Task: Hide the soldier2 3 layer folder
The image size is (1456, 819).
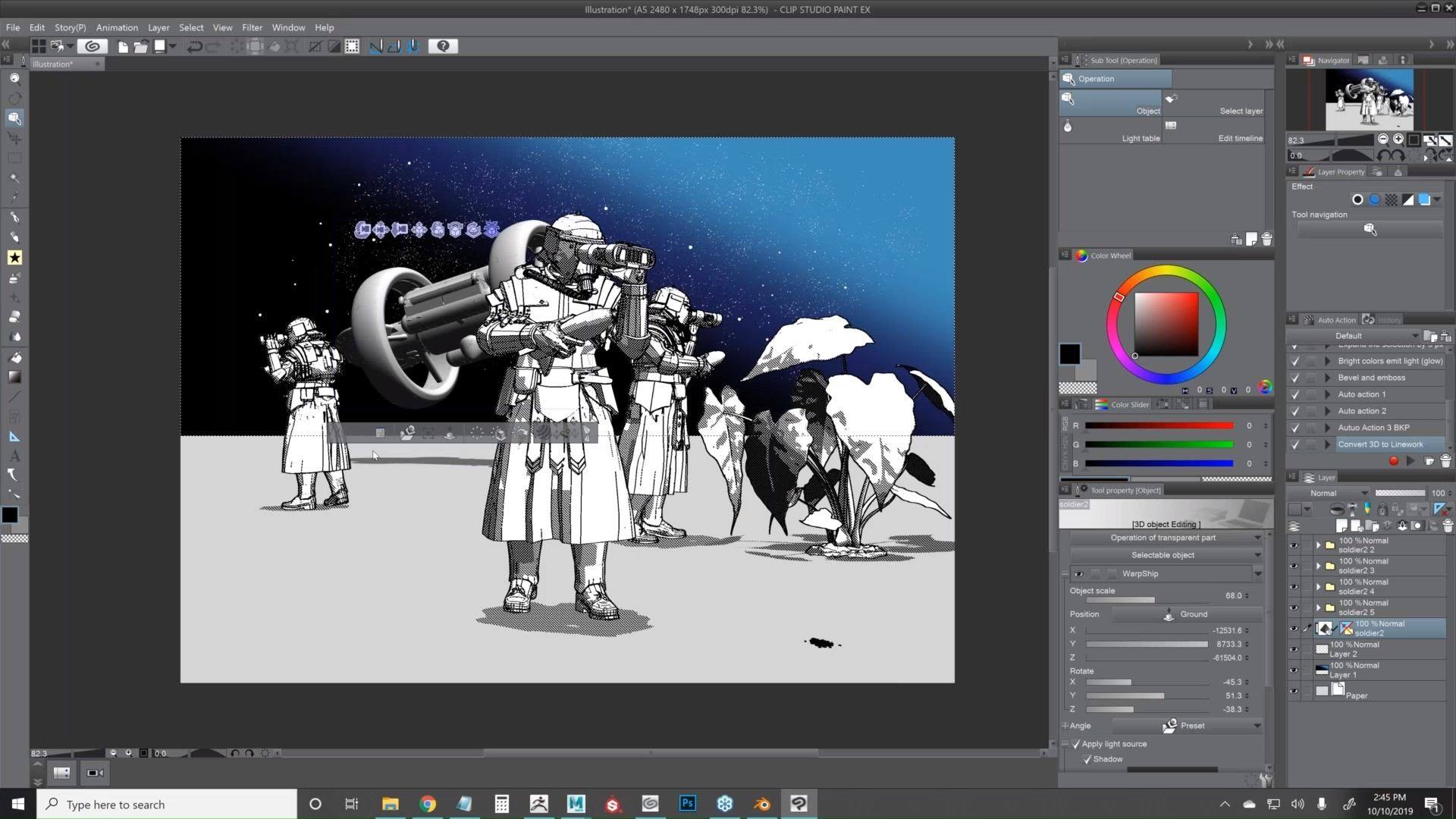Action: (1294, 566)
